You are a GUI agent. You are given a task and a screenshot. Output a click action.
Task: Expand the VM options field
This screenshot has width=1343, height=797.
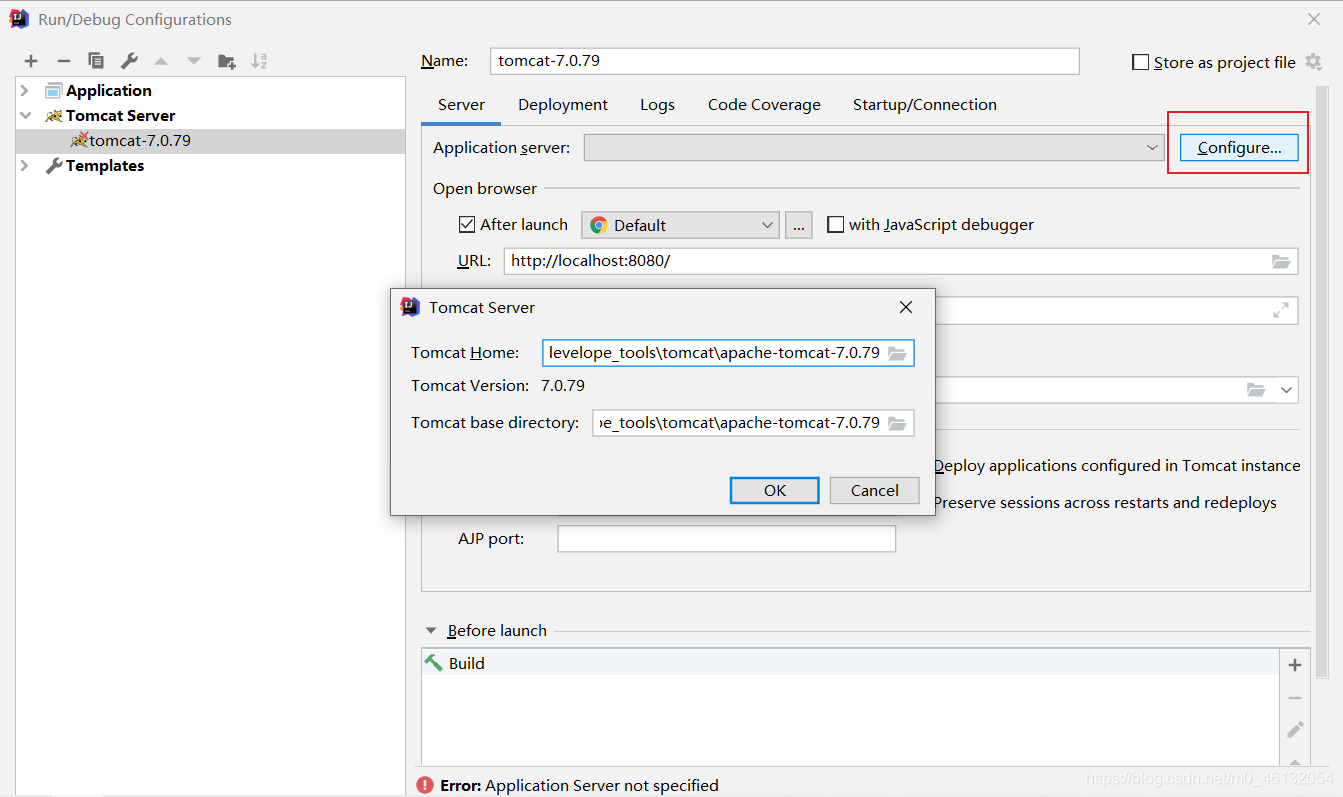tap(1280, 311)
